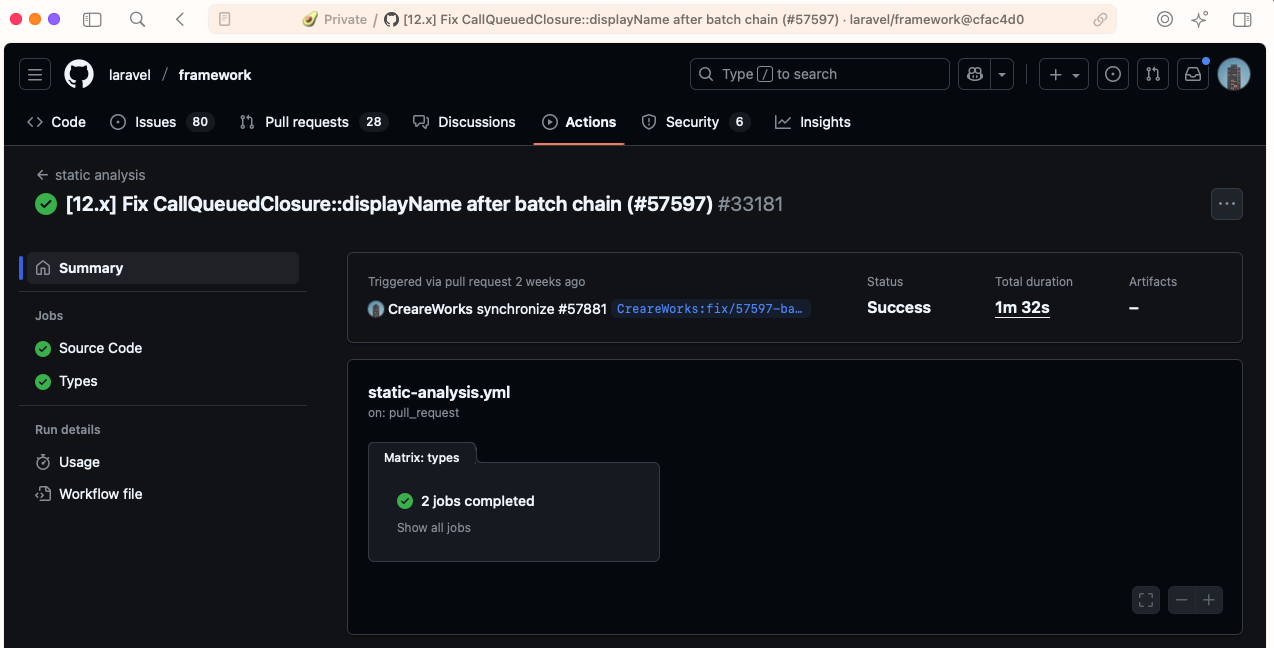
Task: Click Show all jobs in matrix
Action: 434,528
